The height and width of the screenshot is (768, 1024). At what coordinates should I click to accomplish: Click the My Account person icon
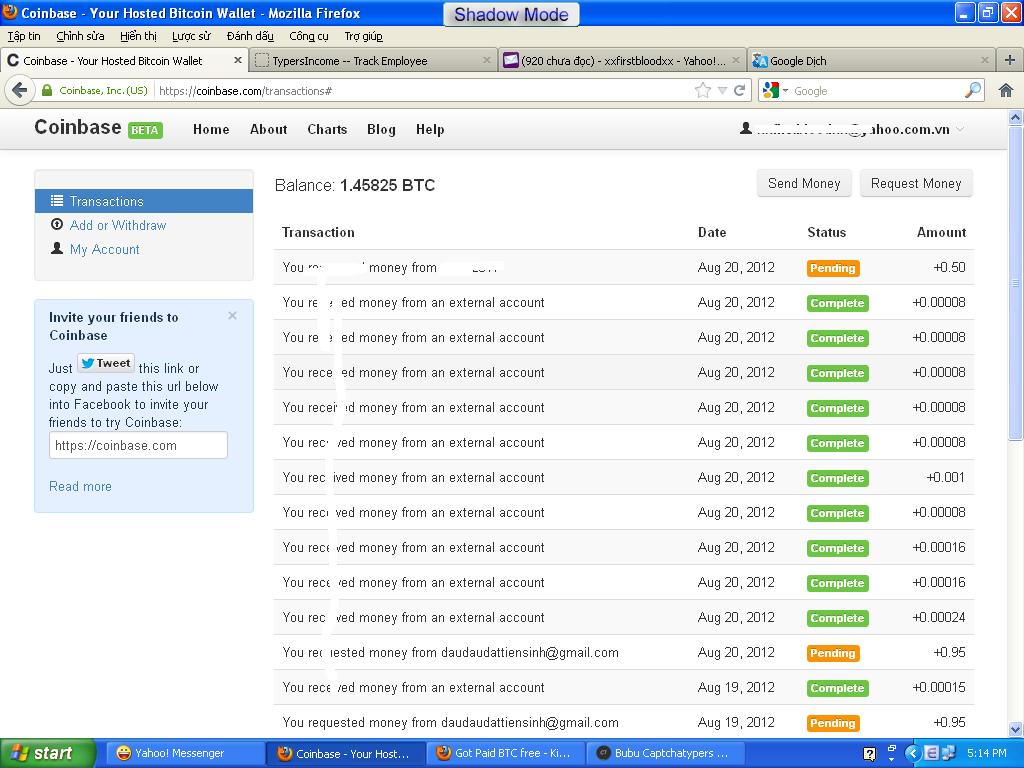pyautogui.click(x=57, y=248)
